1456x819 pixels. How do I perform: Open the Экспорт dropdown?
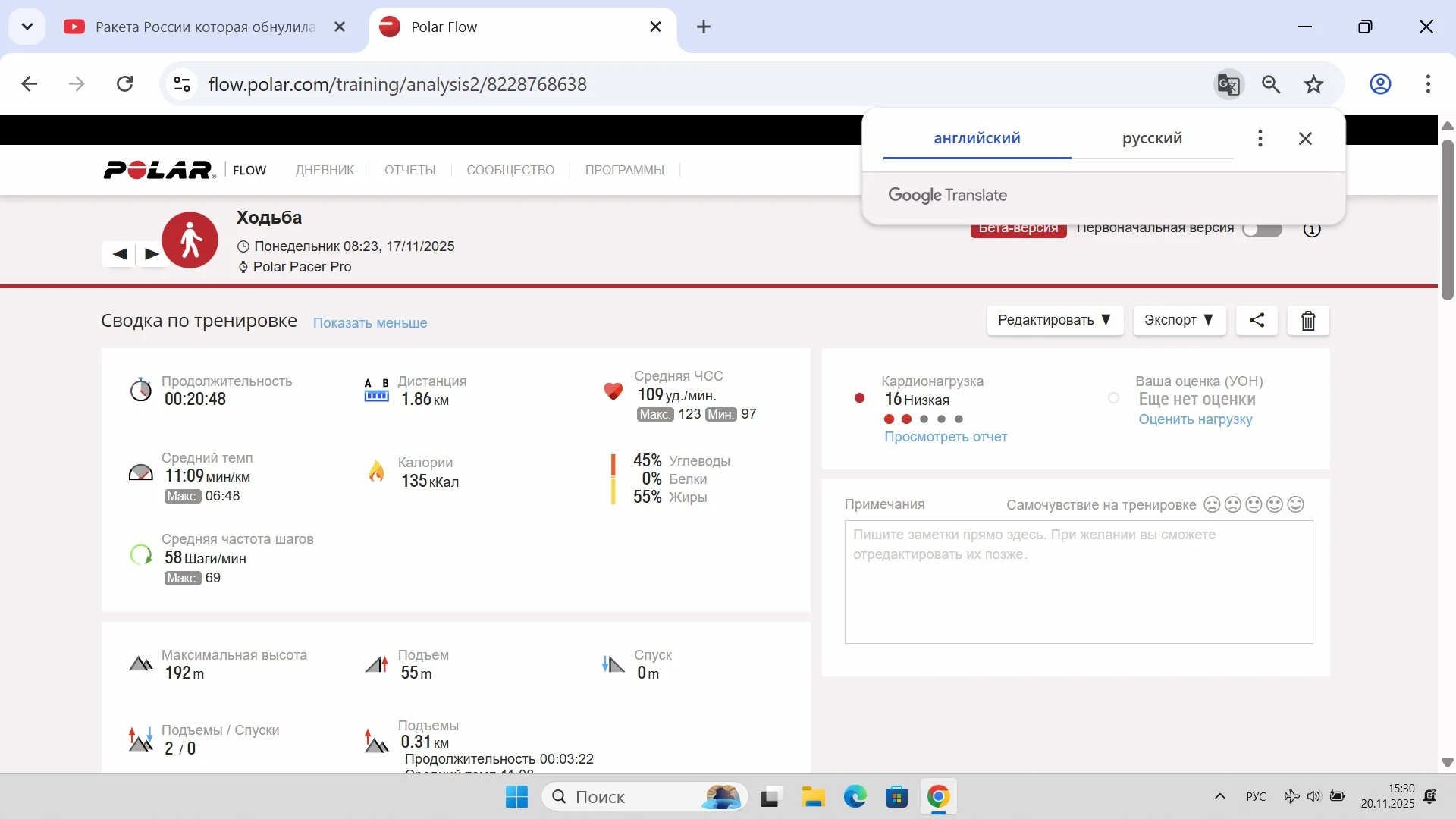click(1178, 320)
